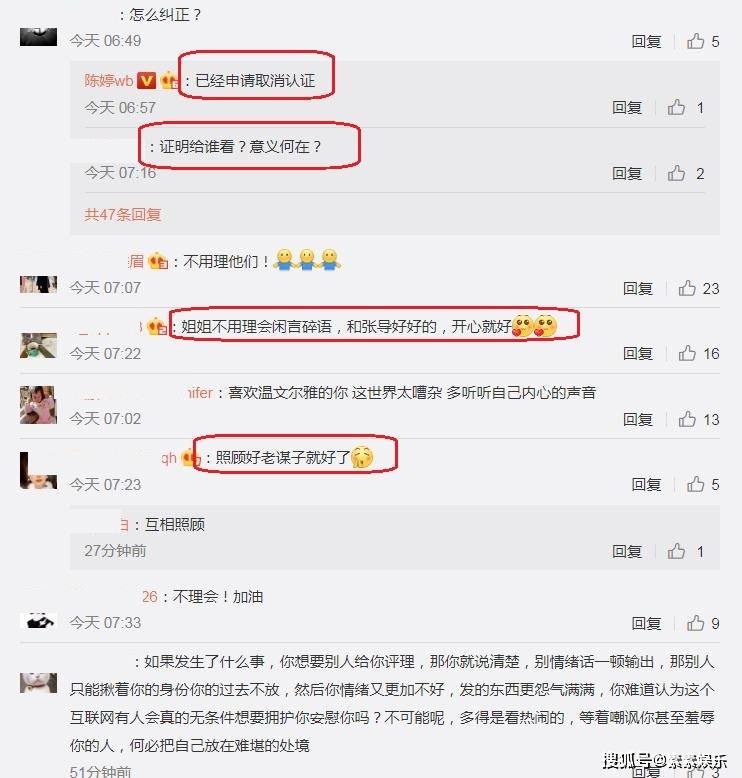Screen dimensions: 742x778
Task: Reply to the 07:22 comment
Action: pyautogui.click(x=638, y=353)
